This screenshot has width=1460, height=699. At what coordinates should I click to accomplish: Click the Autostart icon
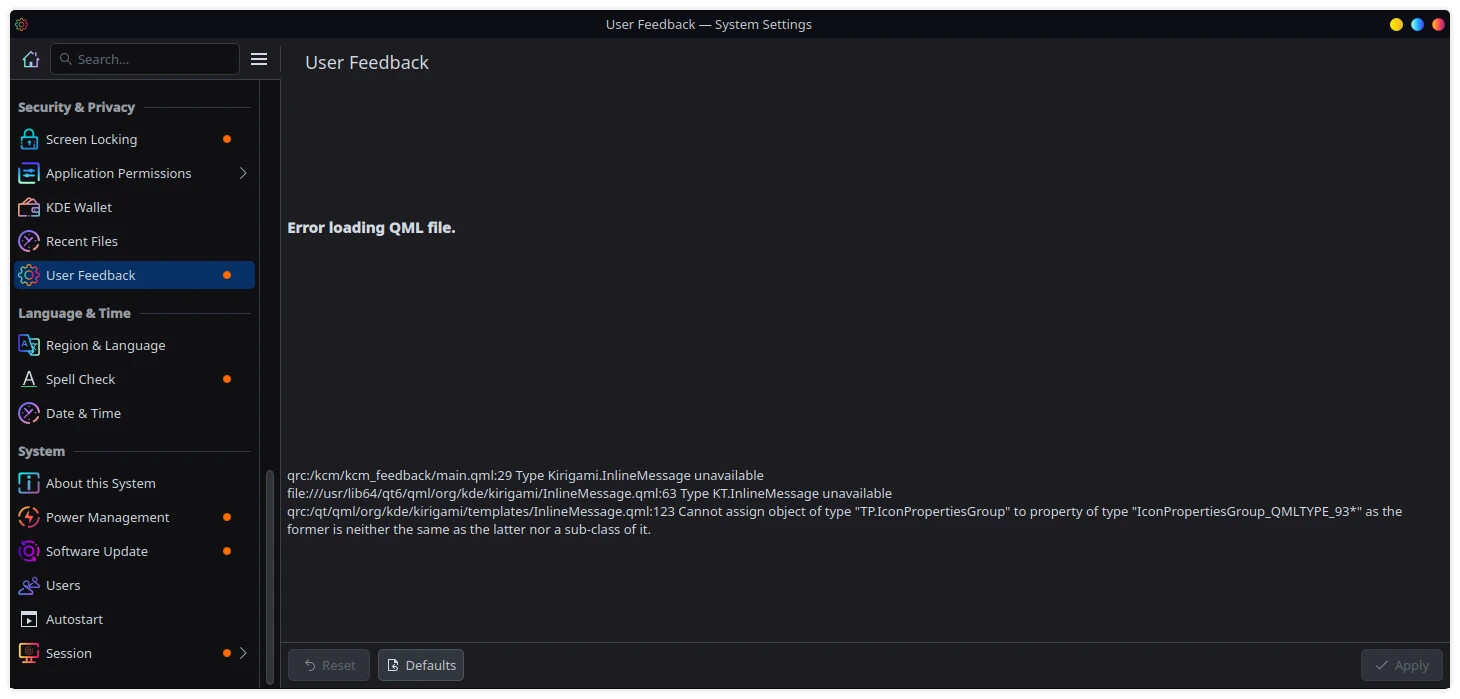point(29,619)
